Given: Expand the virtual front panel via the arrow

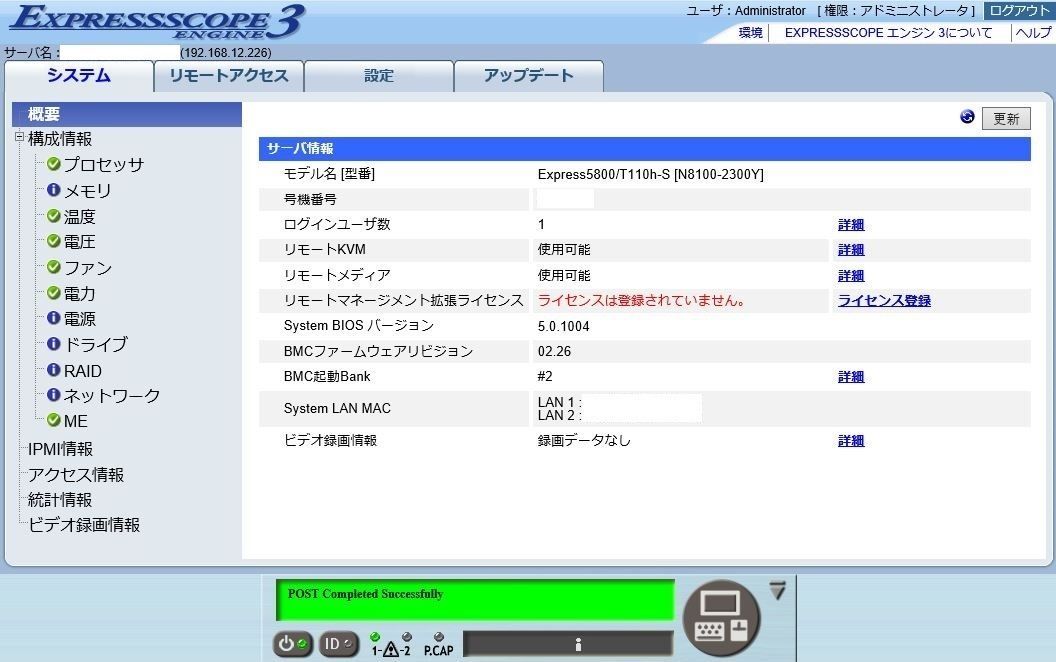Looking at the screenshot, I should click(x=776, y=588).
